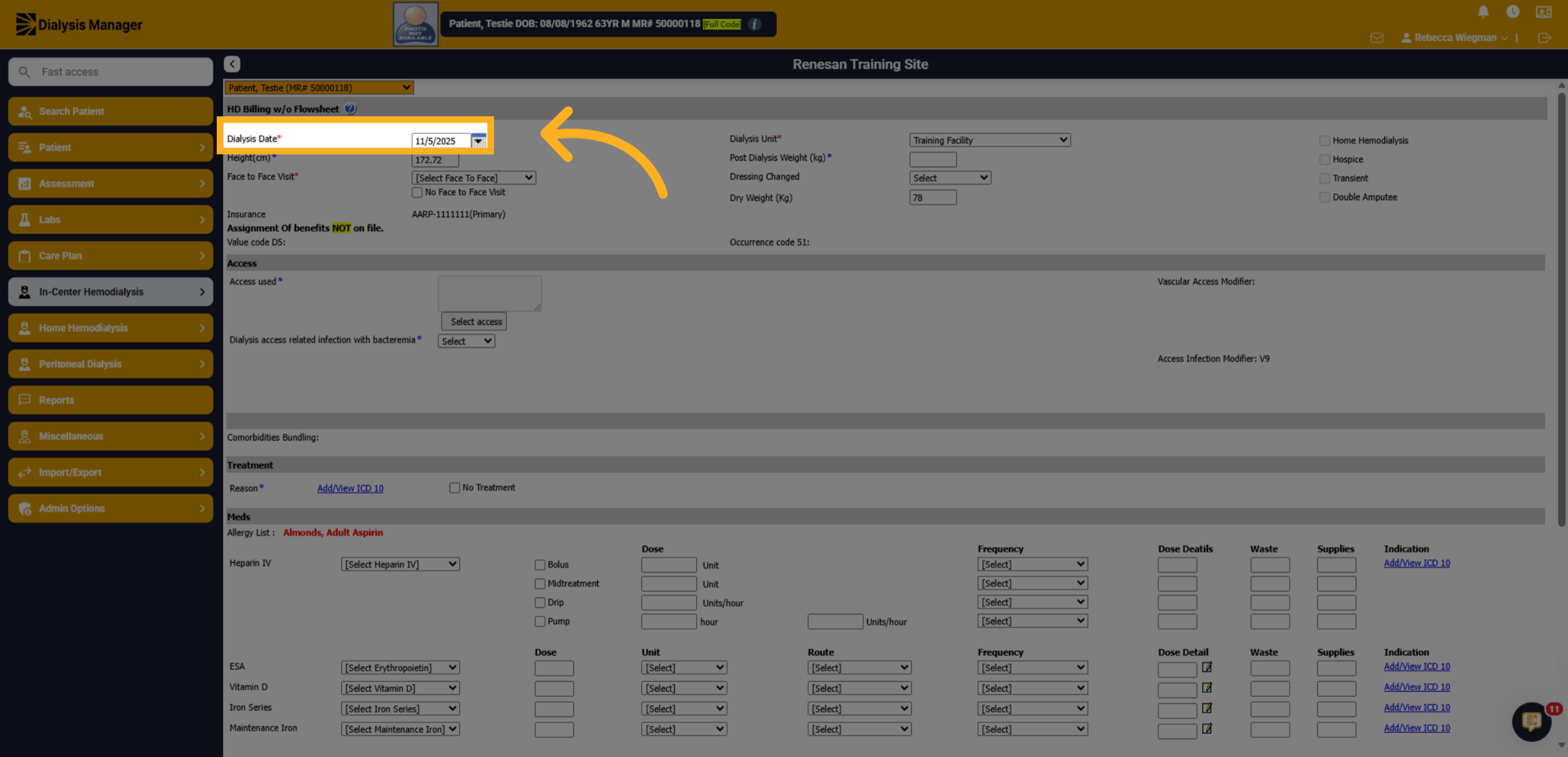
Task: Check the No Face to Face Visit box
Action: pos(417,192)
